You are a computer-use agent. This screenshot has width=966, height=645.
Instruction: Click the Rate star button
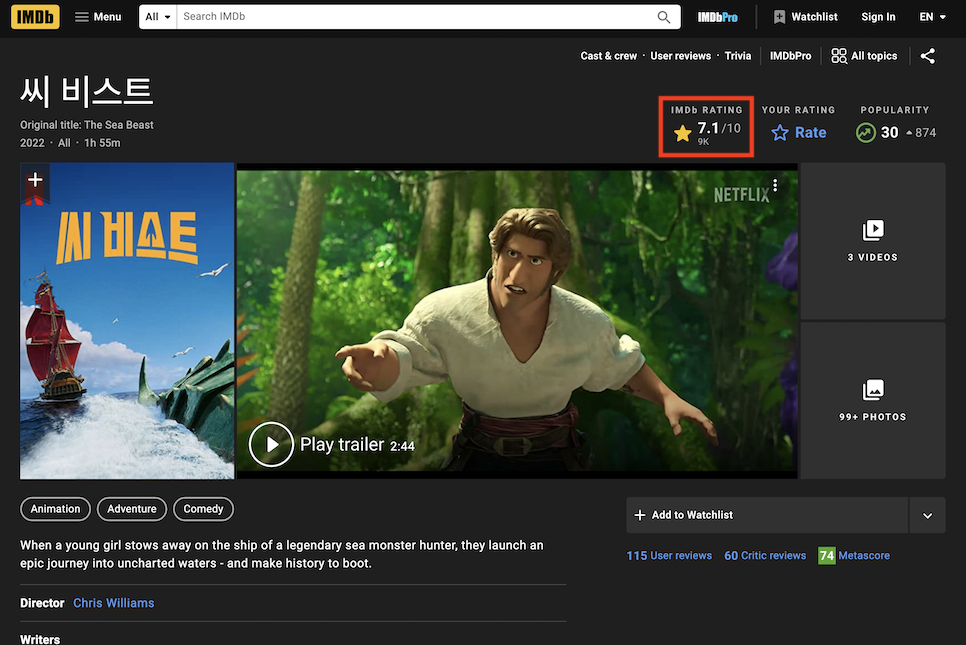(798, 132)
